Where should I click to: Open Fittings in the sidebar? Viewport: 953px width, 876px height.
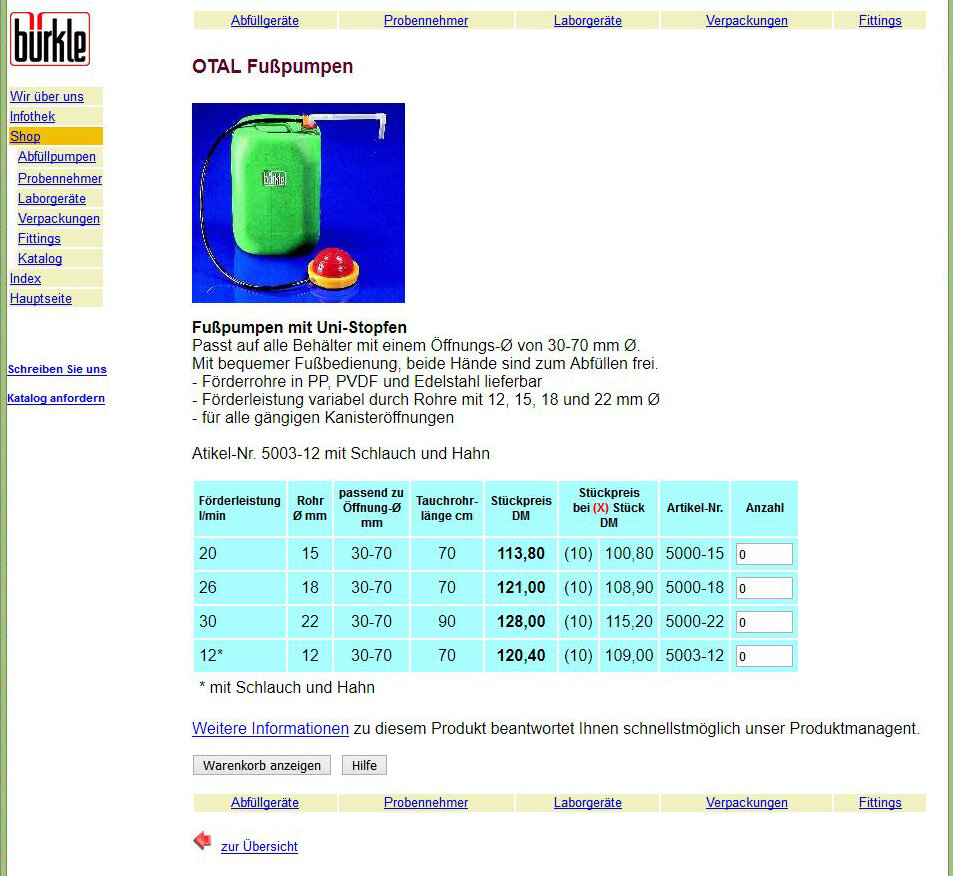pyautogui.click(x=39, y=239)
